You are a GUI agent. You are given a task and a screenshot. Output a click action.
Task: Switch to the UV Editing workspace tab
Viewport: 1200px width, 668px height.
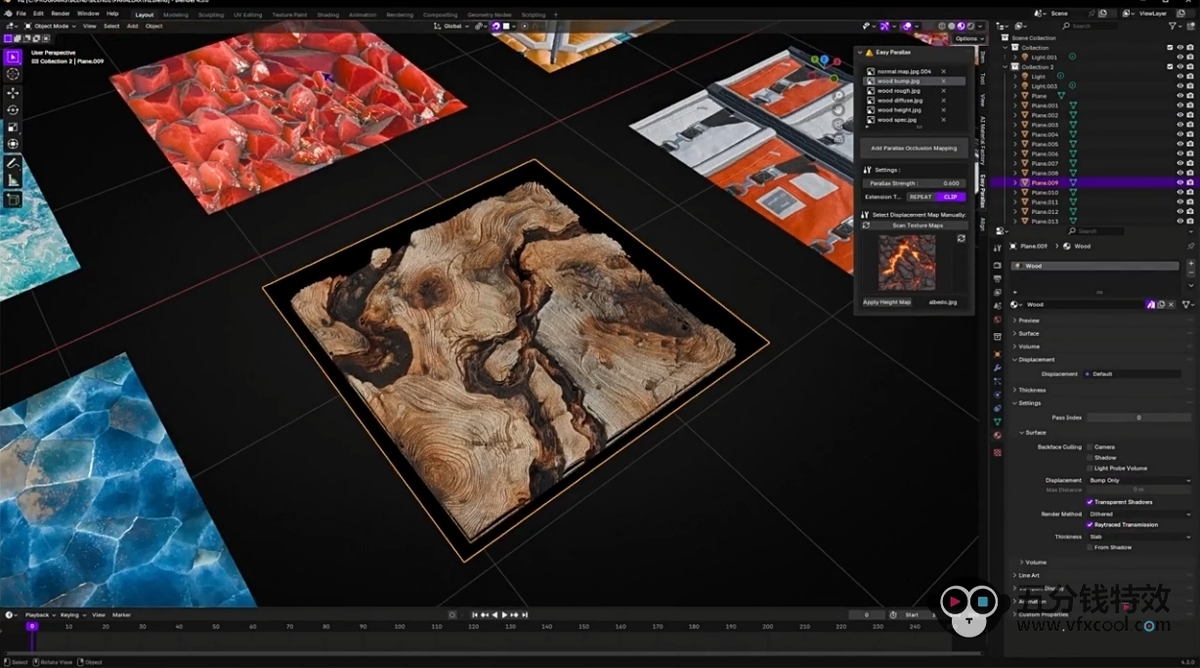tap(247, 15)
